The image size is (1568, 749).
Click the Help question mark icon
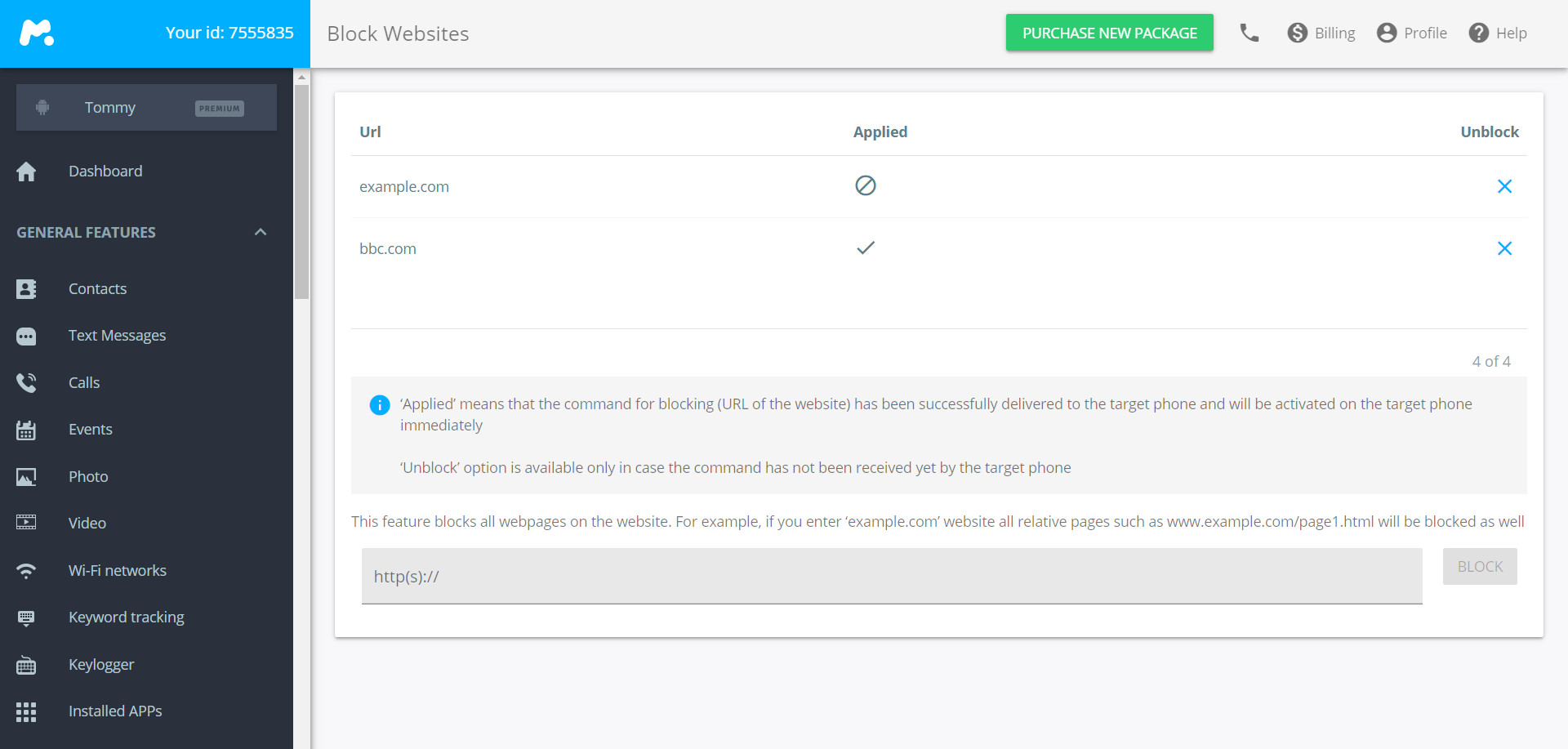(1478, 33)
